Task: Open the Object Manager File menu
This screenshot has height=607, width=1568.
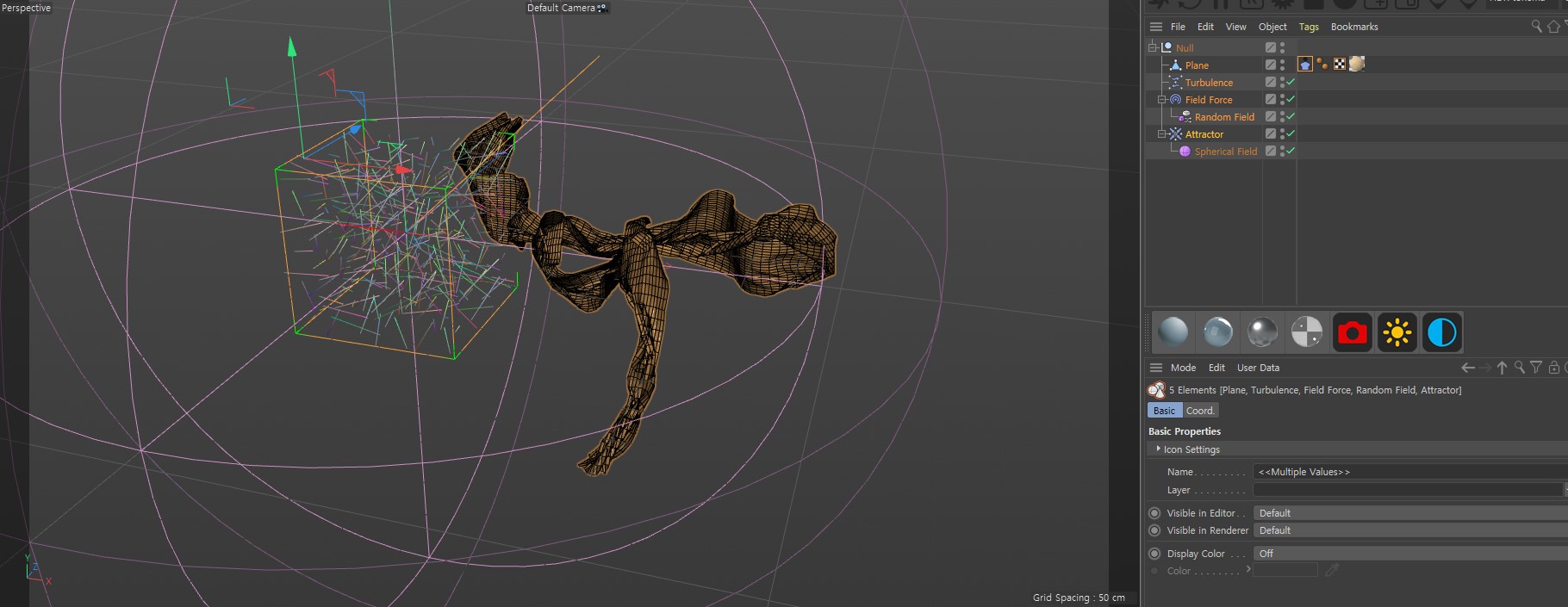Action: point(1178,27)
